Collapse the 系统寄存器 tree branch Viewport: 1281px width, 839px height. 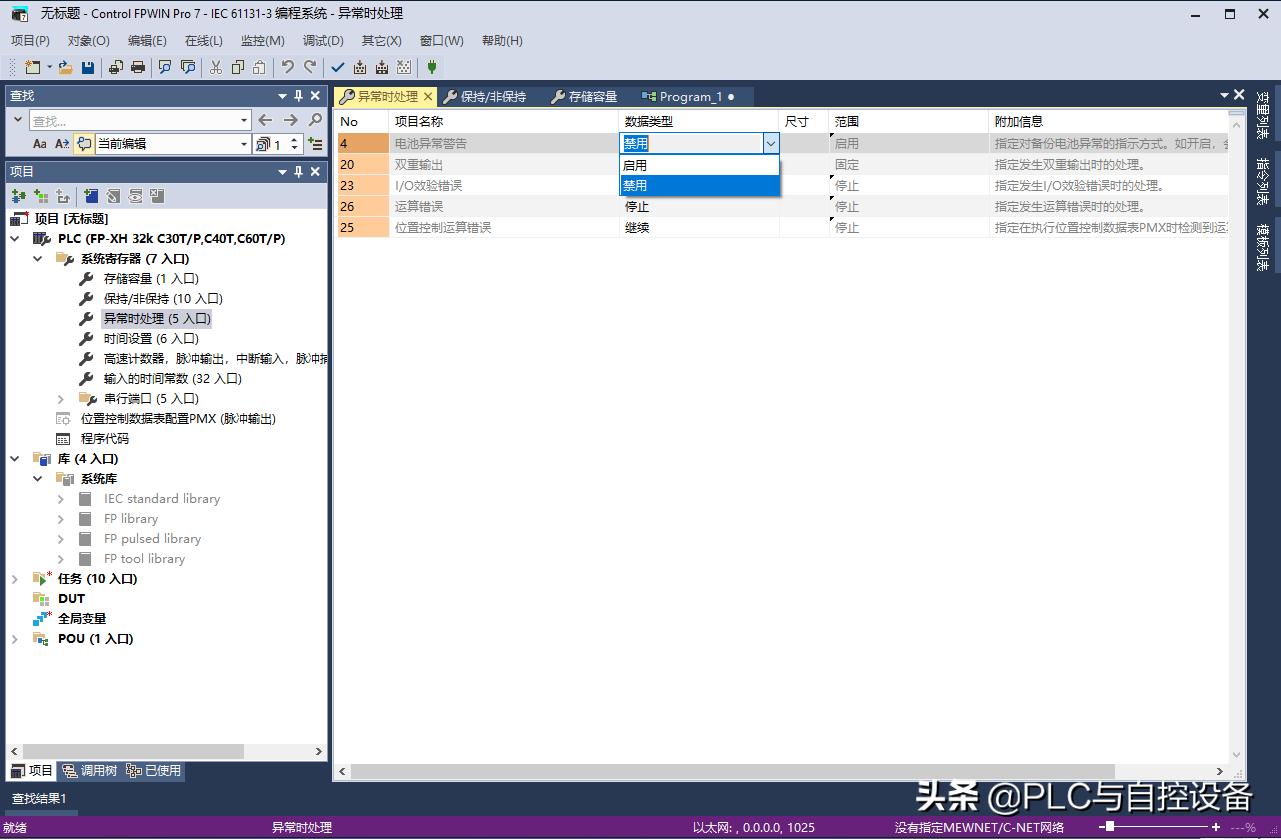(38, 258)
